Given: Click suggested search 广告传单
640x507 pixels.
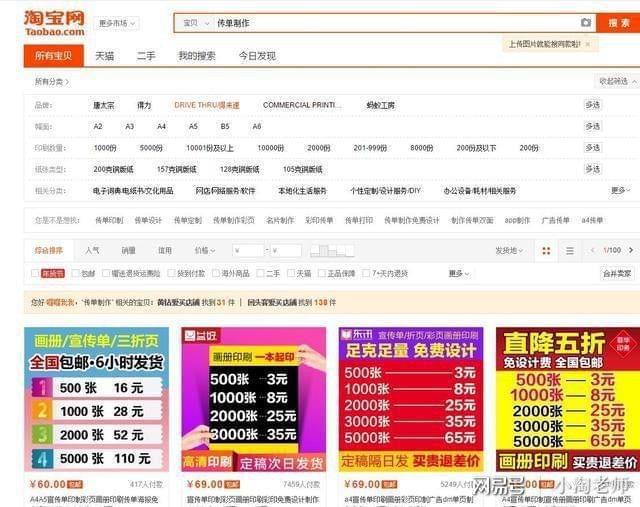Looking at the screenshot, I should point(555,220).
